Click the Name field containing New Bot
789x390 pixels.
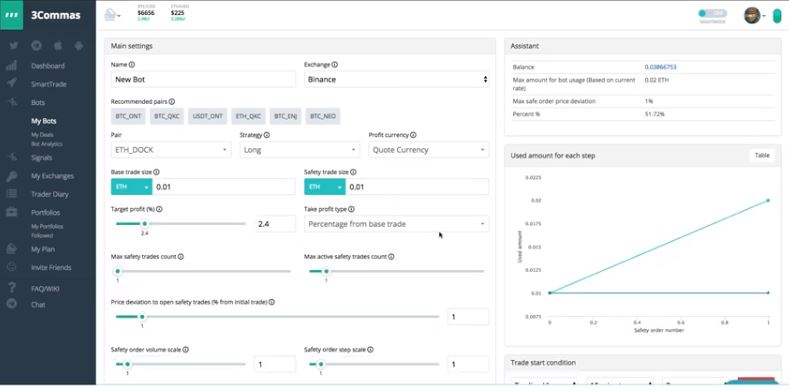[203, 80]
